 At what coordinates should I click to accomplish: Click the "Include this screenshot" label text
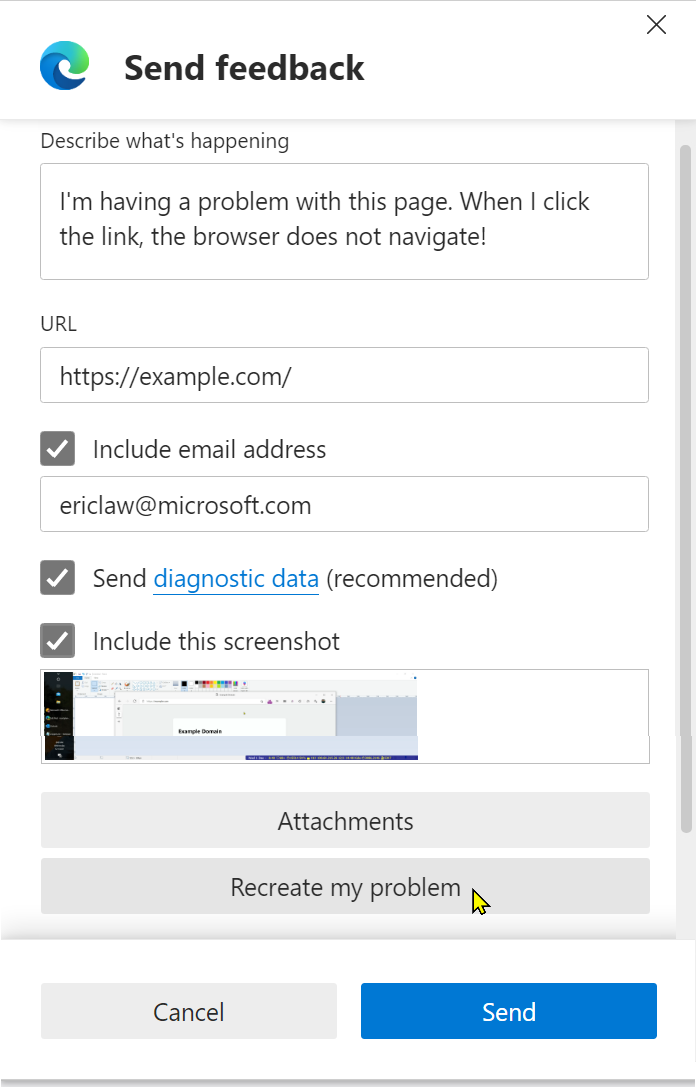click(x=216, y=640)
